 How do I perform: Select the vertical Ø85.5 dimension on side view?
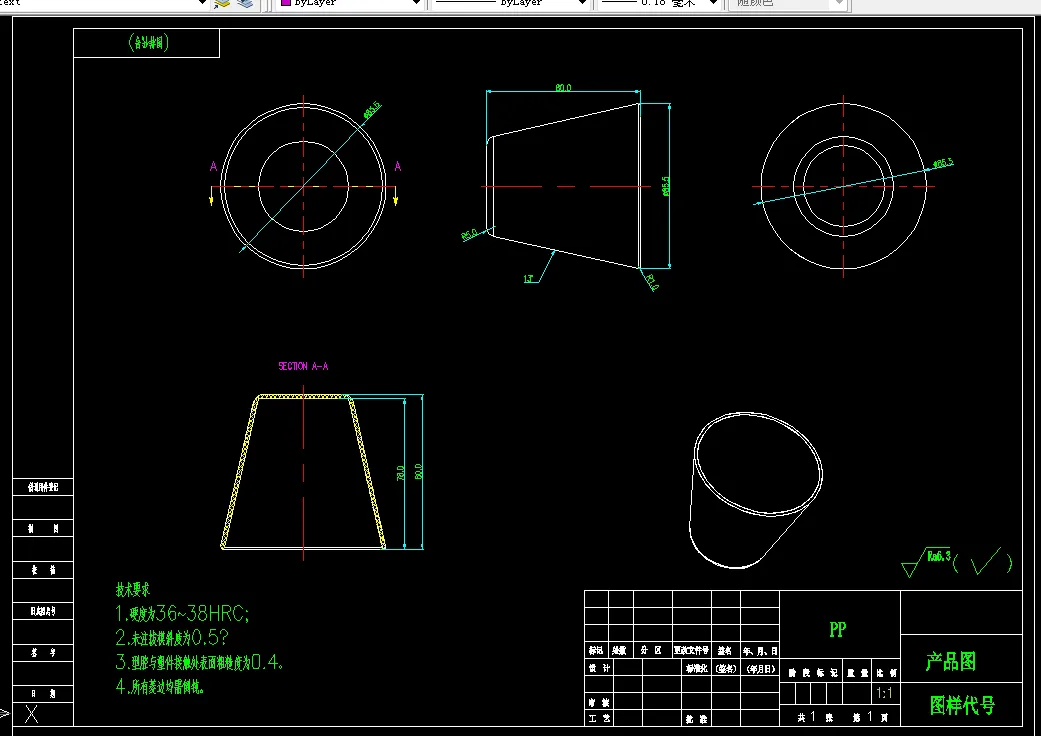coord(666,186)
